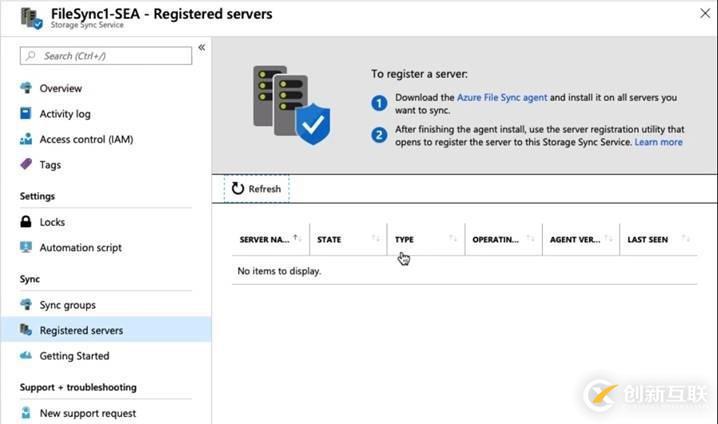Click the Overview icon in sidebar

26,88
